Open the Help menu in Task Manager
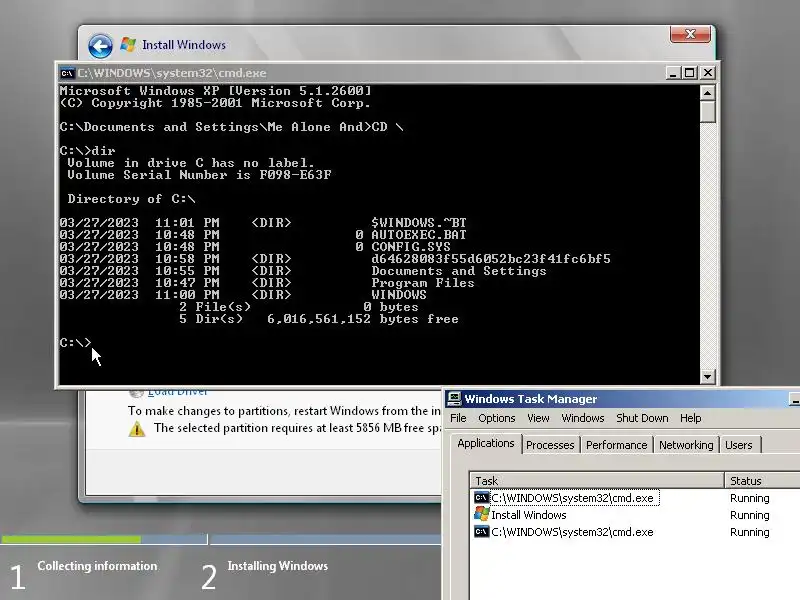Viewport: 800px width, 600px height. pos(690,418)
